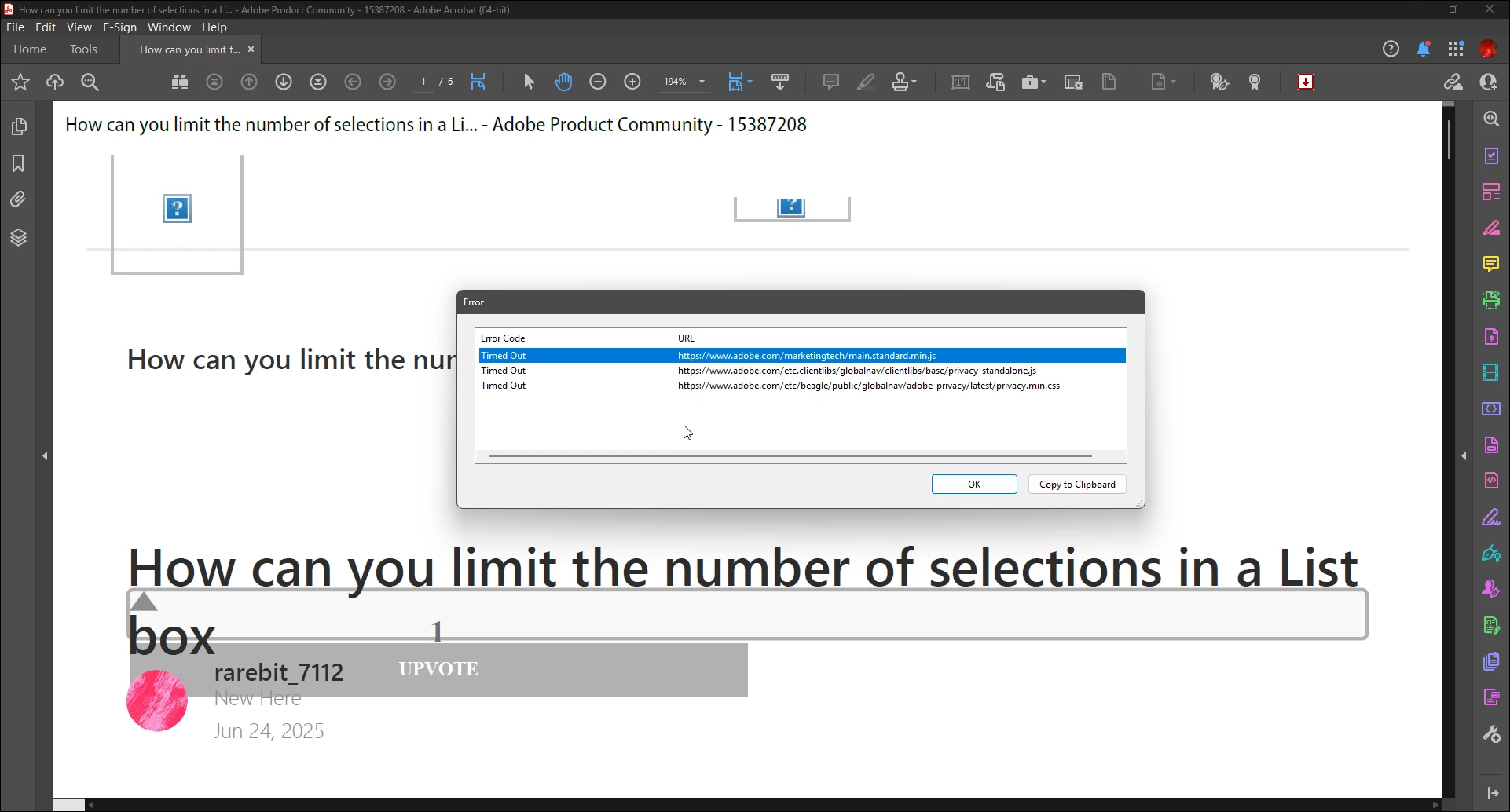The width and height of the screenshot is (1510, 812).
Task: Expand the stamp tool dropdown arrow
Action: point(915,82)
